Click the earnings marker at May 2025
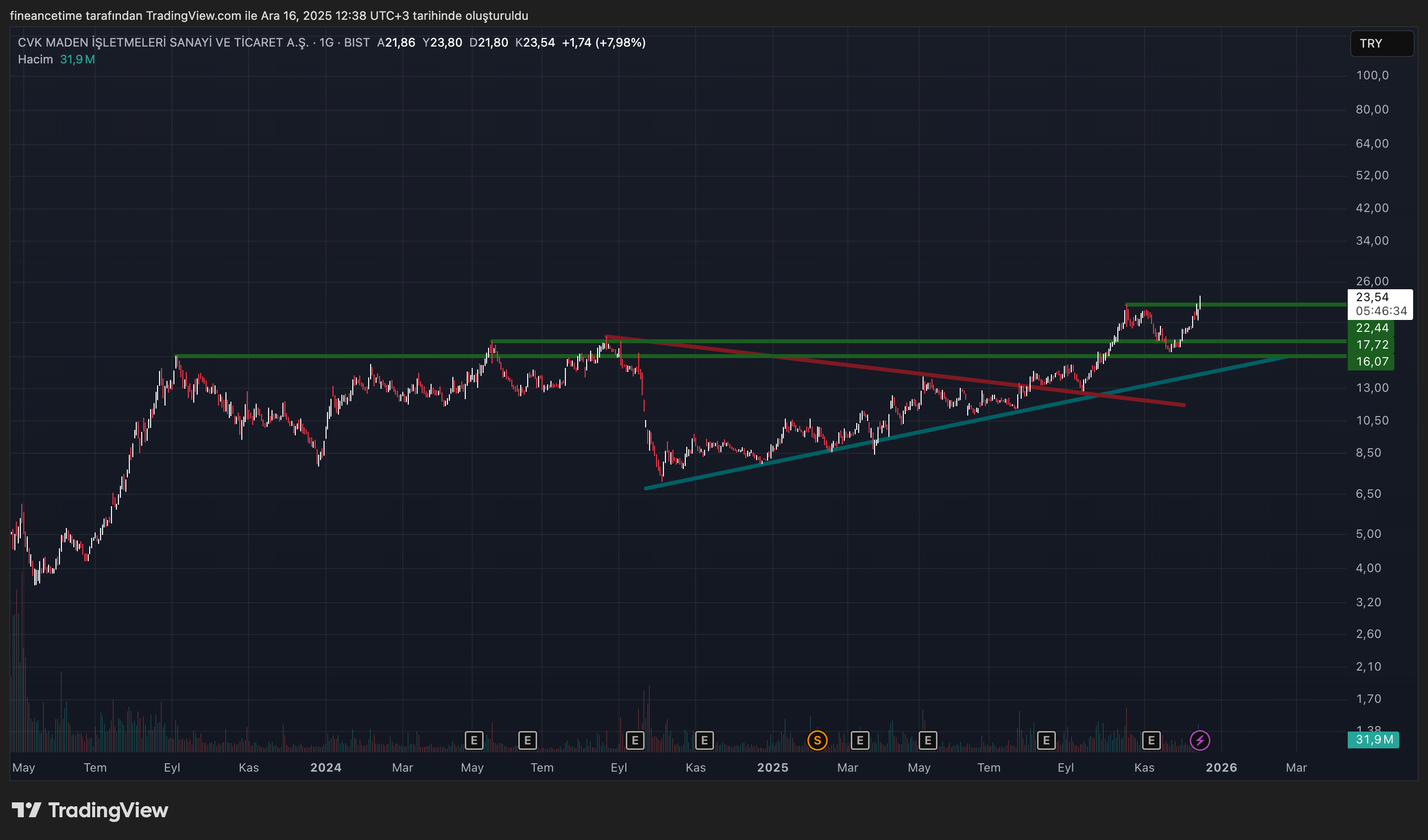This screenshot has height=840, width=1428. 927,740
